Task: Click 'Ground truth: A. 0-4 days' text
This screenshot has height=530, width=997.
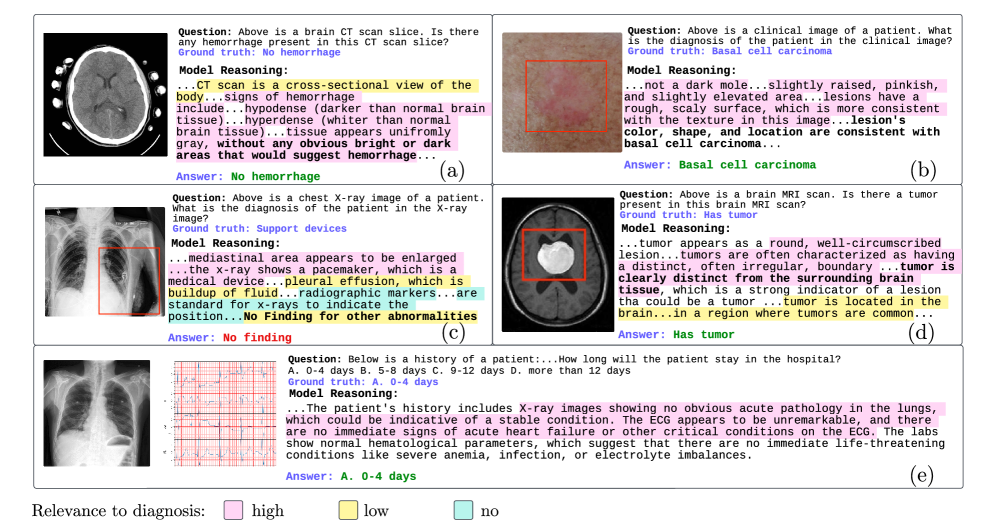Action: pyautogui.click(x=363, y=382)
